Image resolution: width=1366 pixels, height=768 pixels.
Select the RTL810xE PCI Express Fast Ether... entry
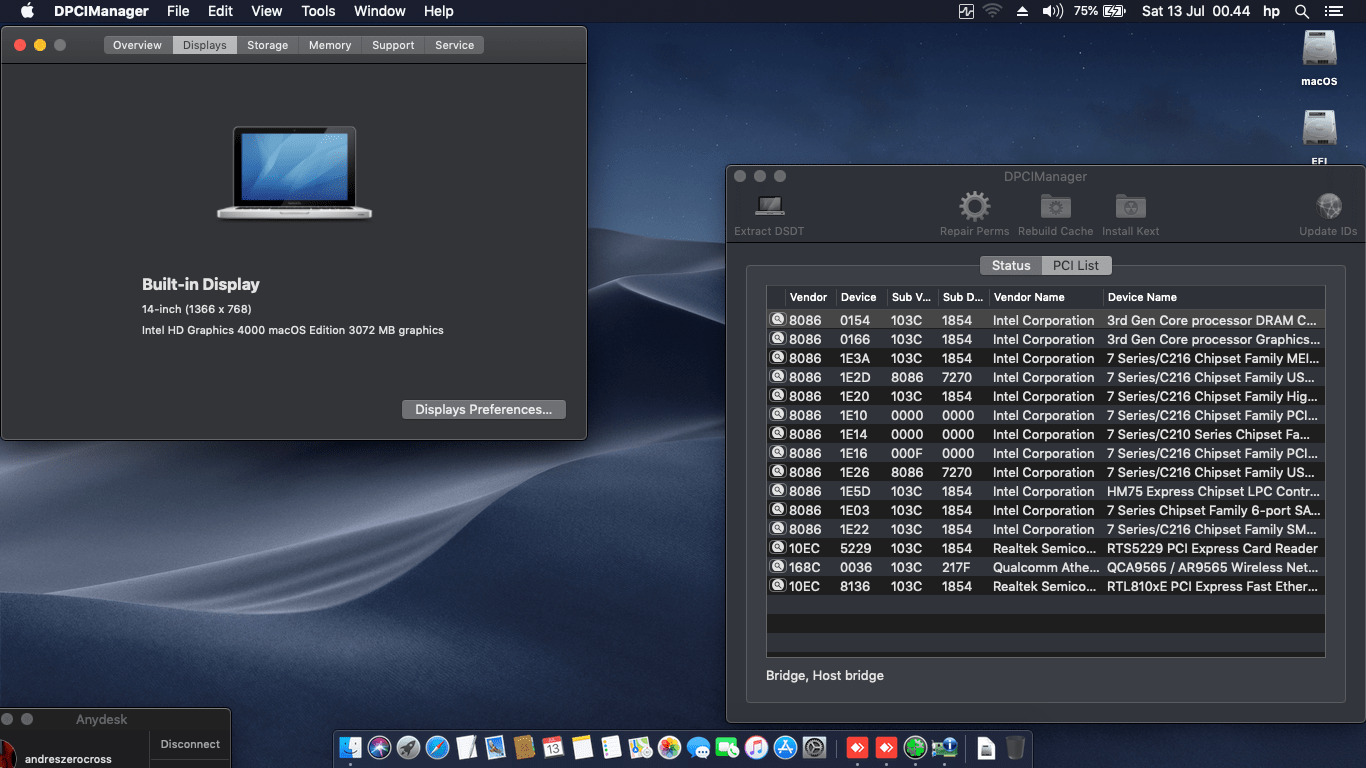(1213, 586)
